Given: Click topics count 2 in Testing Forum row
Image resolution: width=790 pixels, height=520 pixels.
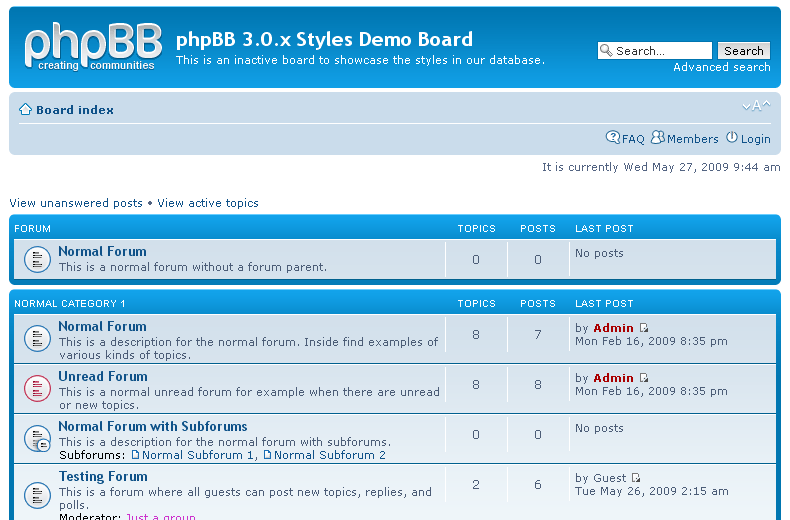Looking at the screenshot, I should [x=476, y=485].
